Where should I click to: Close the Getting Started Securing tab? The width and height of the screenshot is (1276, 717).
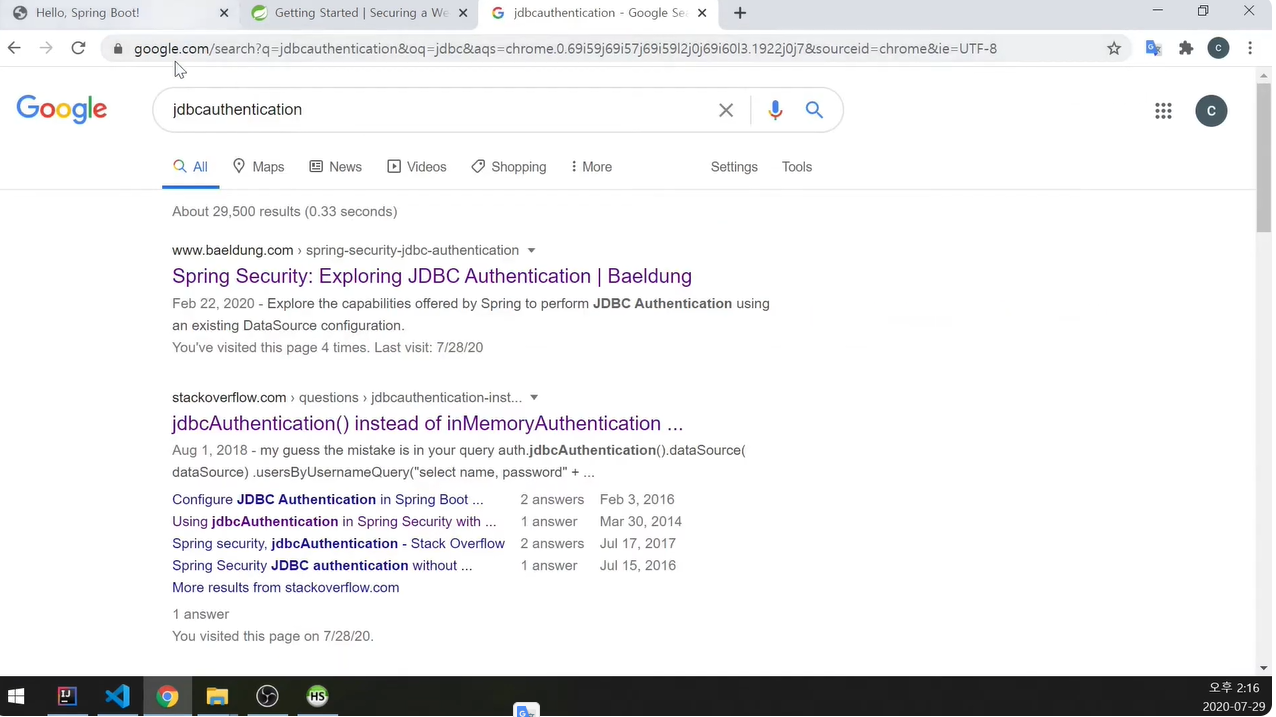[463, 13]
